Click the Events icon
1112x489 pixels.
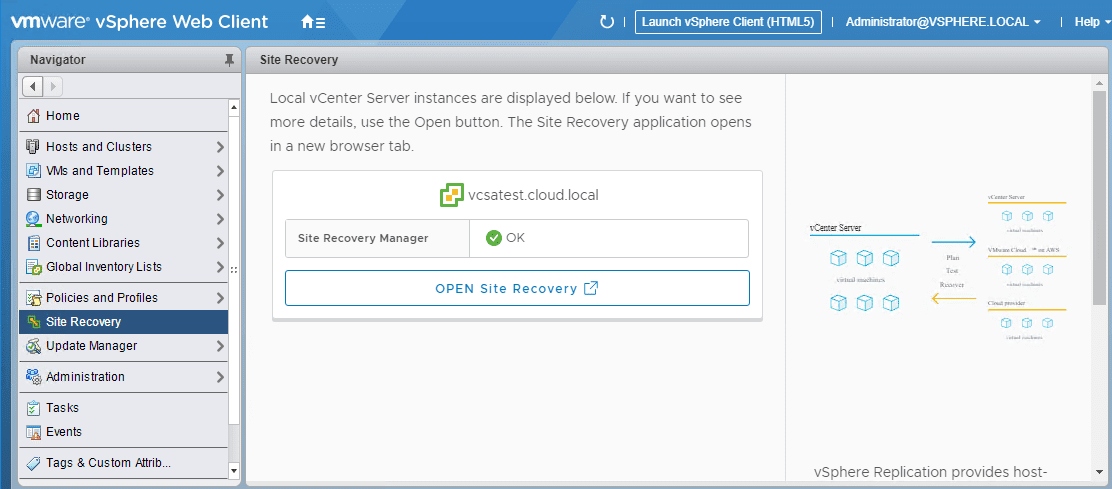[x=33, y=432]
